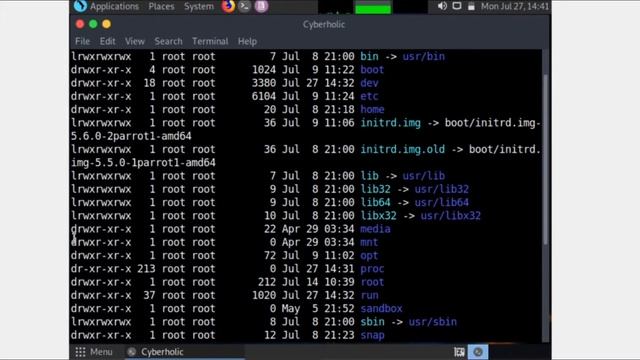Click the 'img-5.5.0-1parrot1-amd64' text line
Viewport: 640px width, 360px height.
(x=143, y=162)
